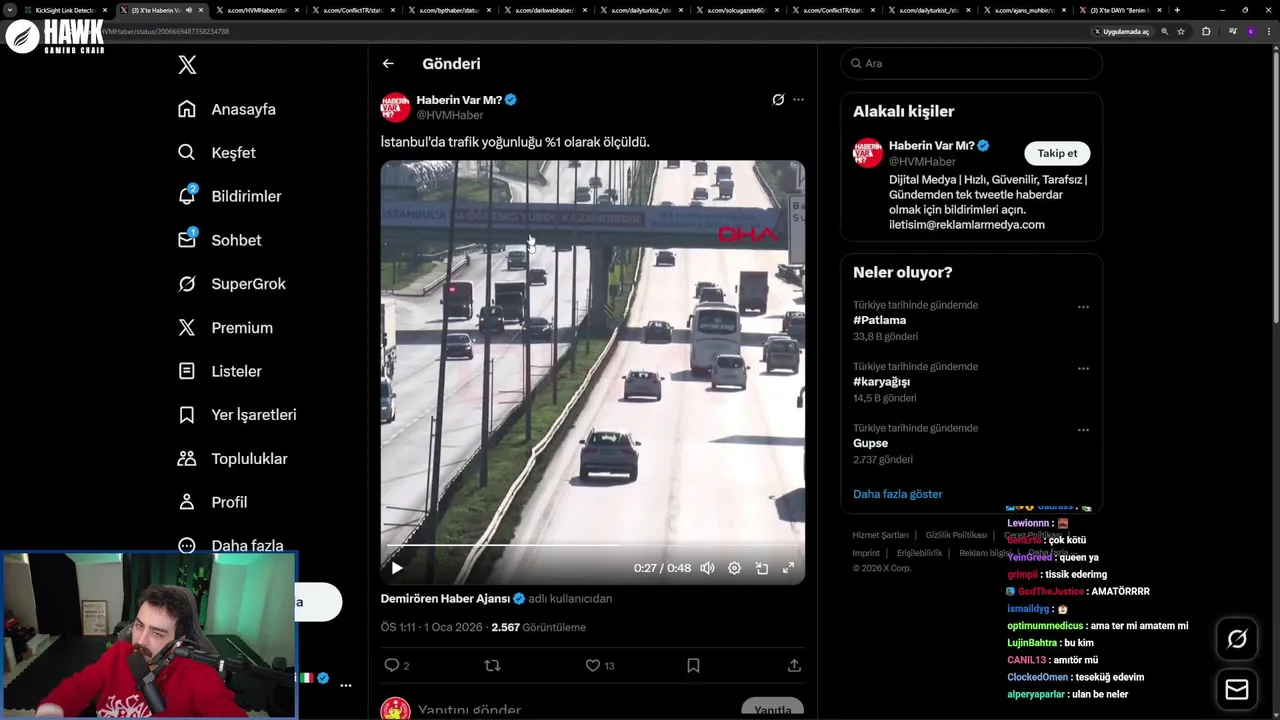Go back with the arrow beside Gönderi
Viewport: 1280px width, 720px height.
[388, 64]
